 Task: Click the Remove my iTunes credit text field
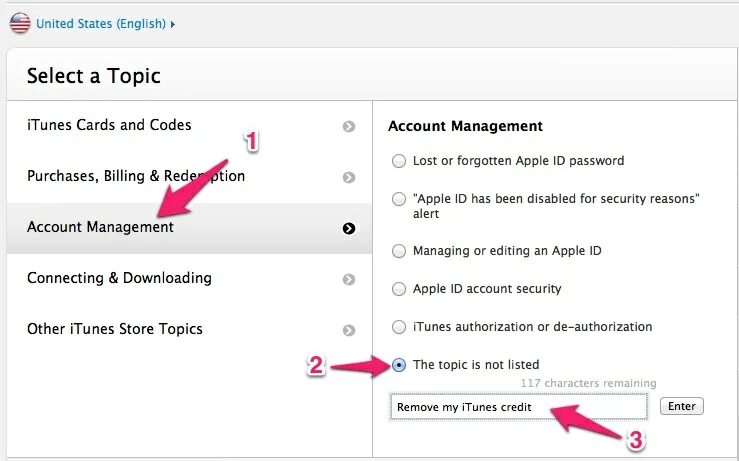coord(518,406)
